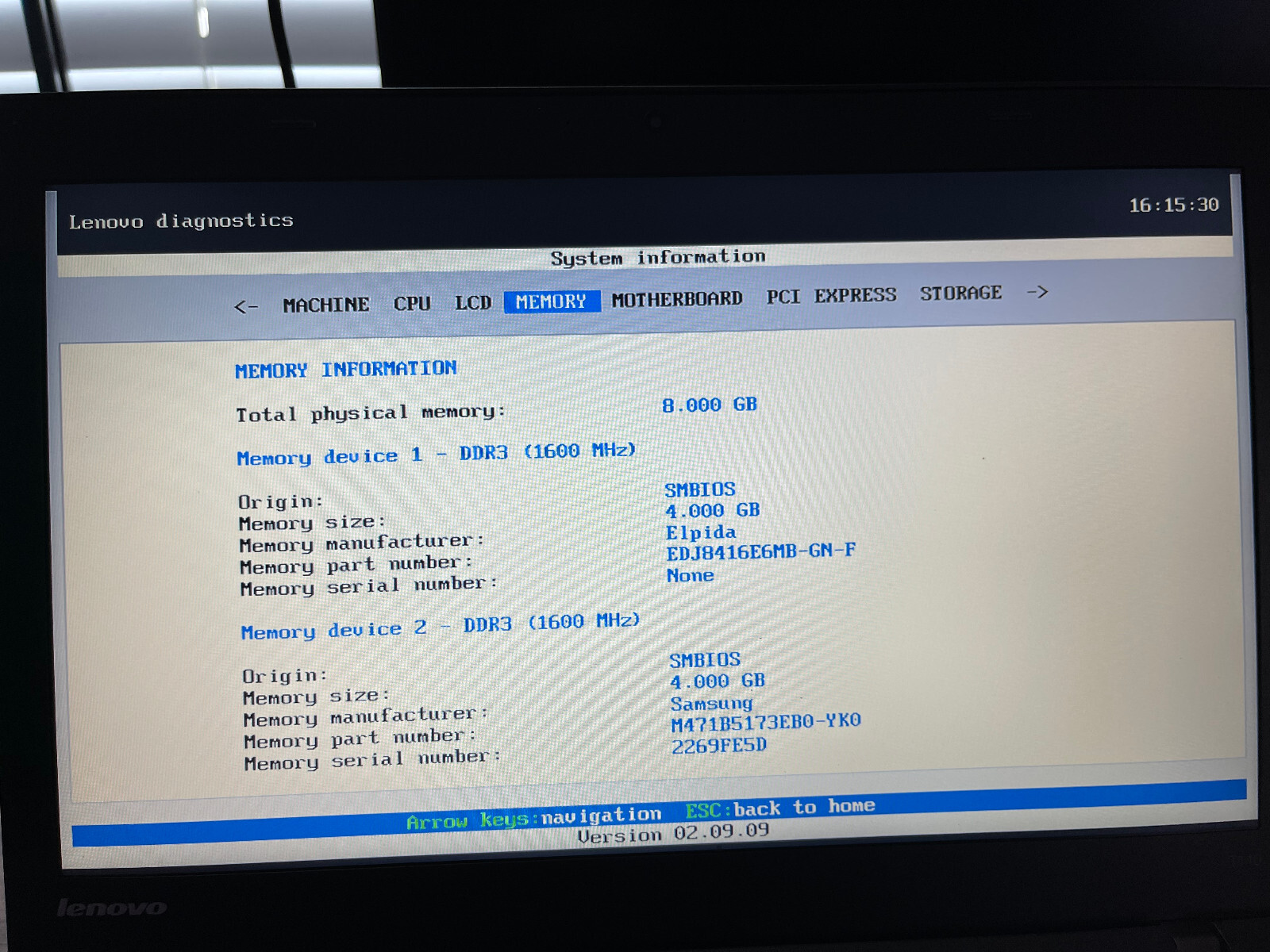Image resolution: width=1270 pixels, height=952 pixels.
Task: Switch to the STORAGE tab
Action: (x=960, y=294)
